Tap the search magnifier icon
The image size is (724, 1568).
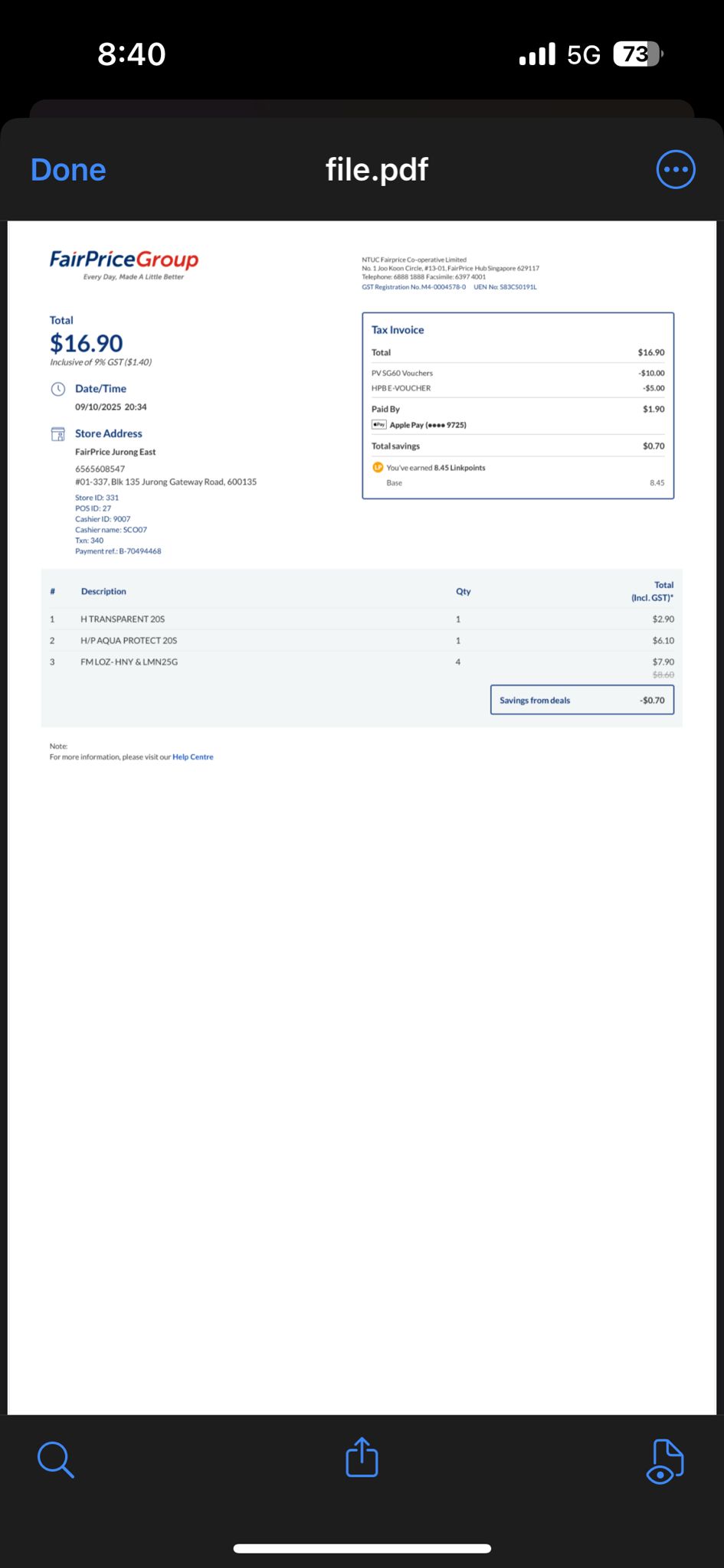point(56,1459)
